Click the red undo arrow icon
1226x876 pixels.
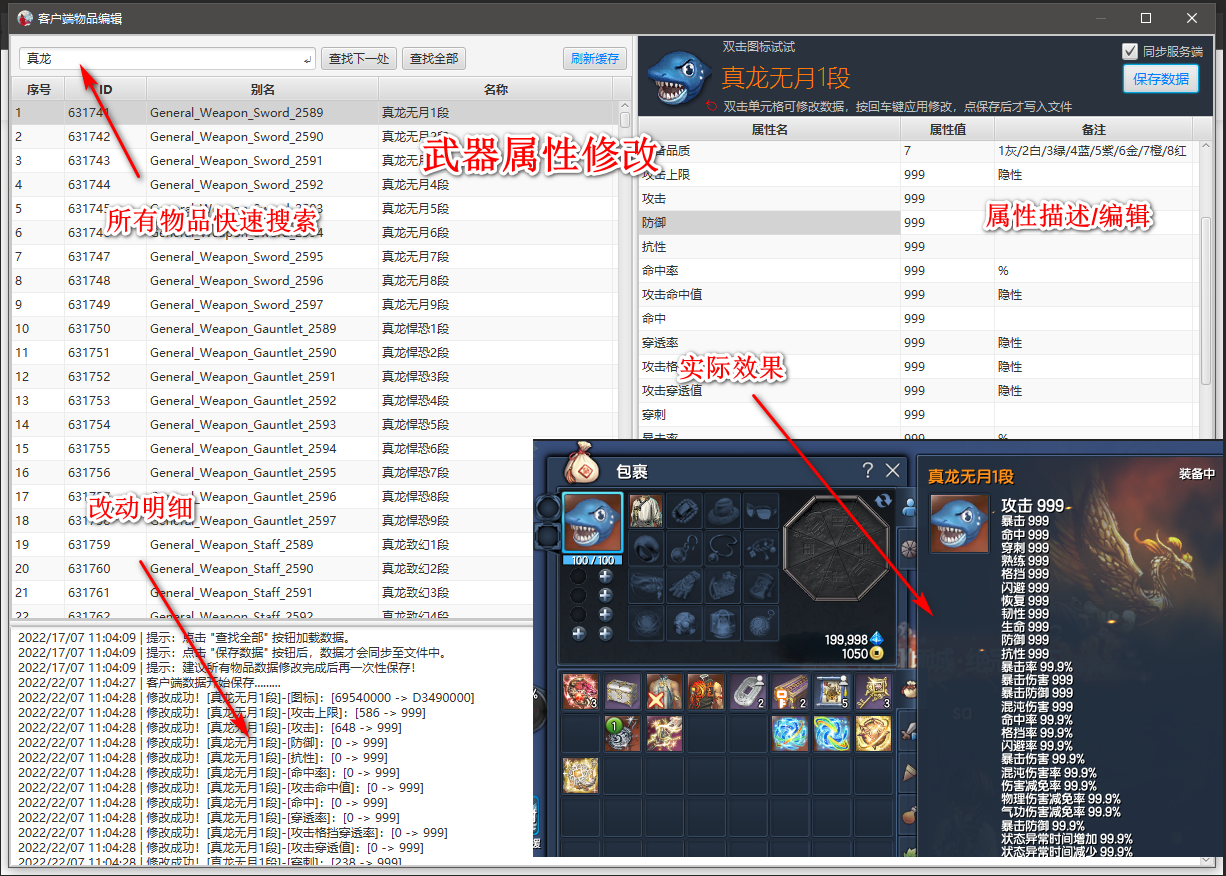click(x=711, y=107)
